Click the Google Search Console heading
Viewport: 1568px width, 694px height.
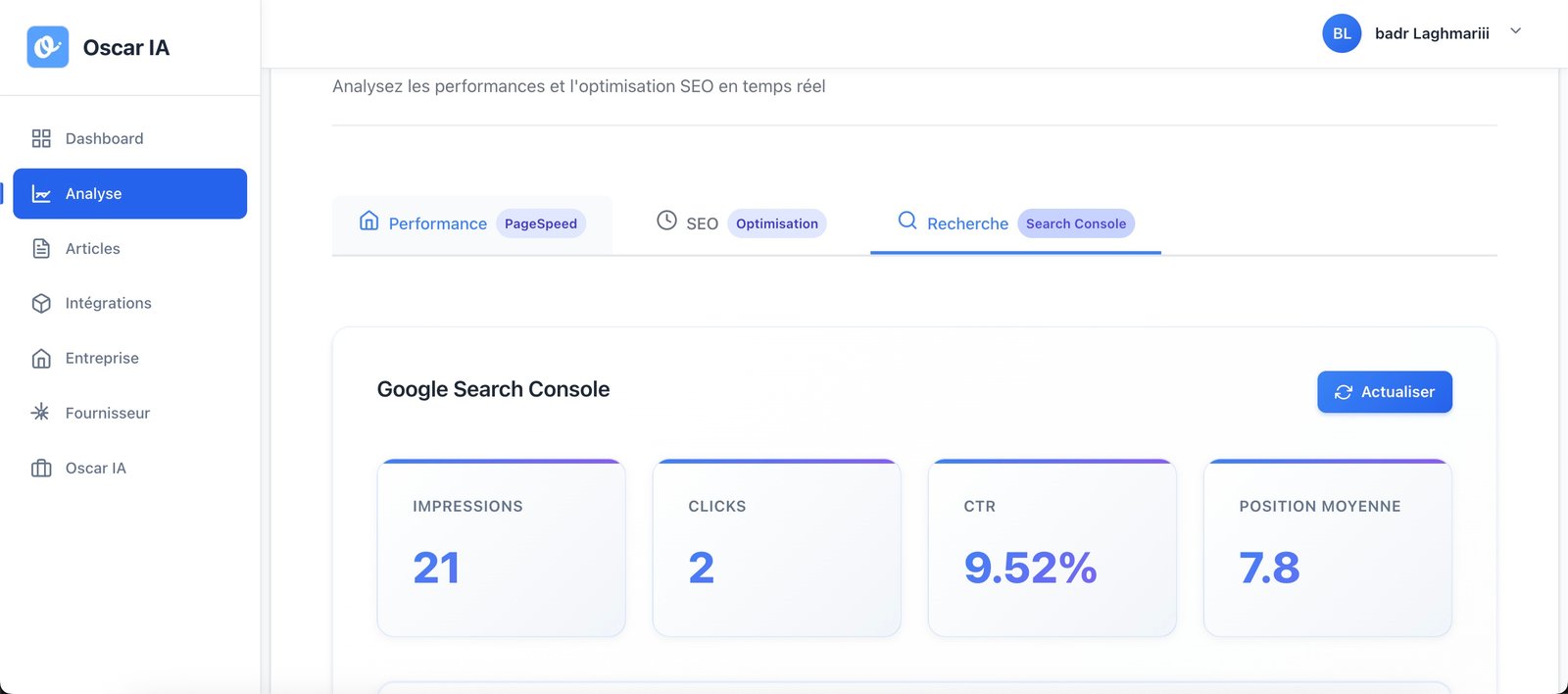point(493,389)
